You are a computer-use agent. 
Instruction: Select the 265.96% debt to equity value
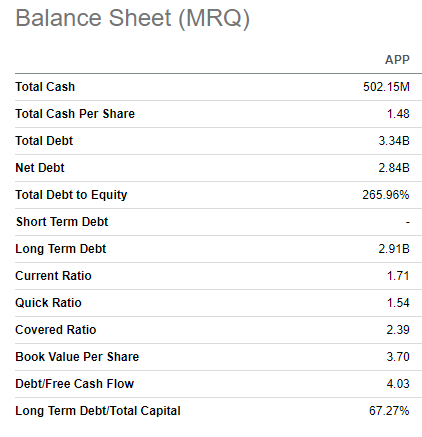pos(386,195)
